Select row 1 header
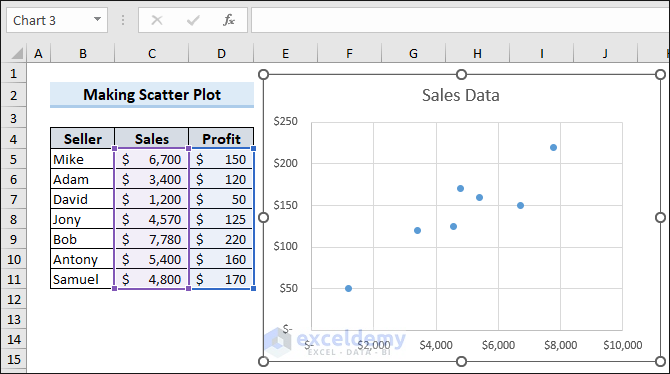The height and width of the screenshot is (374, 670). click(14, 74)
